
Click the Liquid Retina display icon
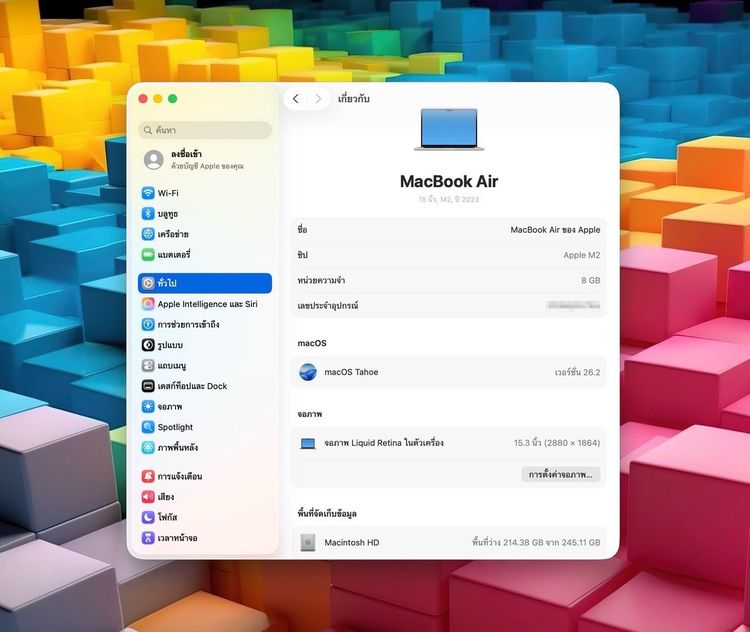point(308,444)
